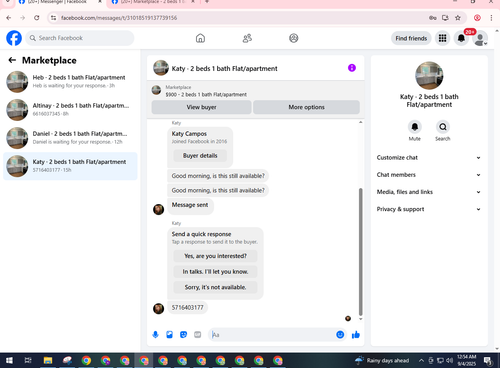This screenshot has height=368, width=500.
Task: Go back in browser history
Action: (9, 18)
